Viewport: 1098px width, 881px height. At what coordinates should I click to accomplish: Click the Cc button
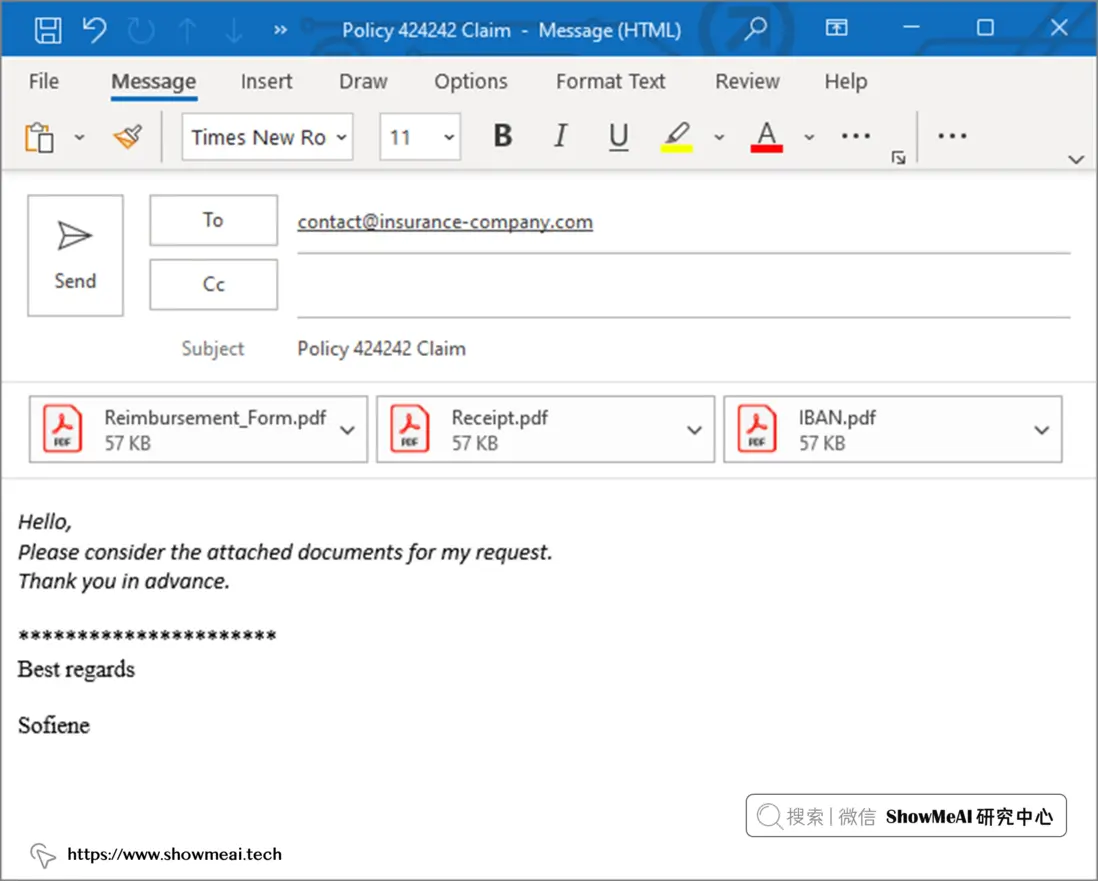pos(214,284)
